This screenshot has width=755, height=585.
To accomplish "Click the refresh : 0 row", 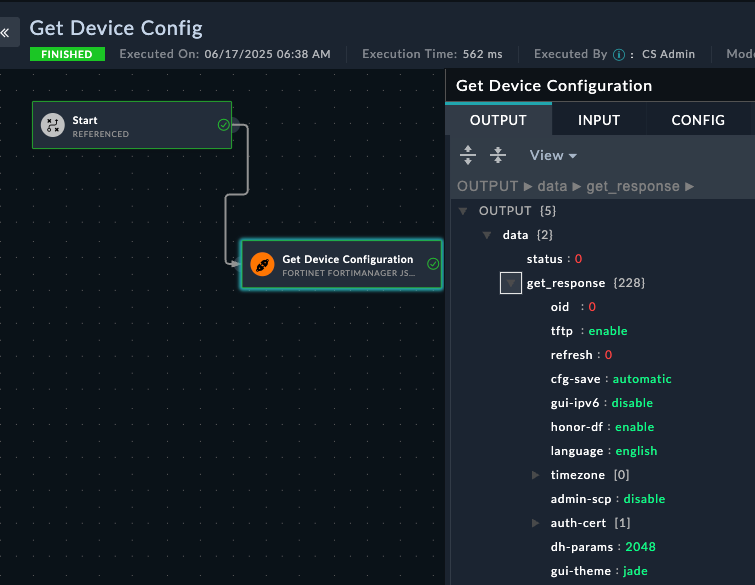I will click(x=581, y=355).
